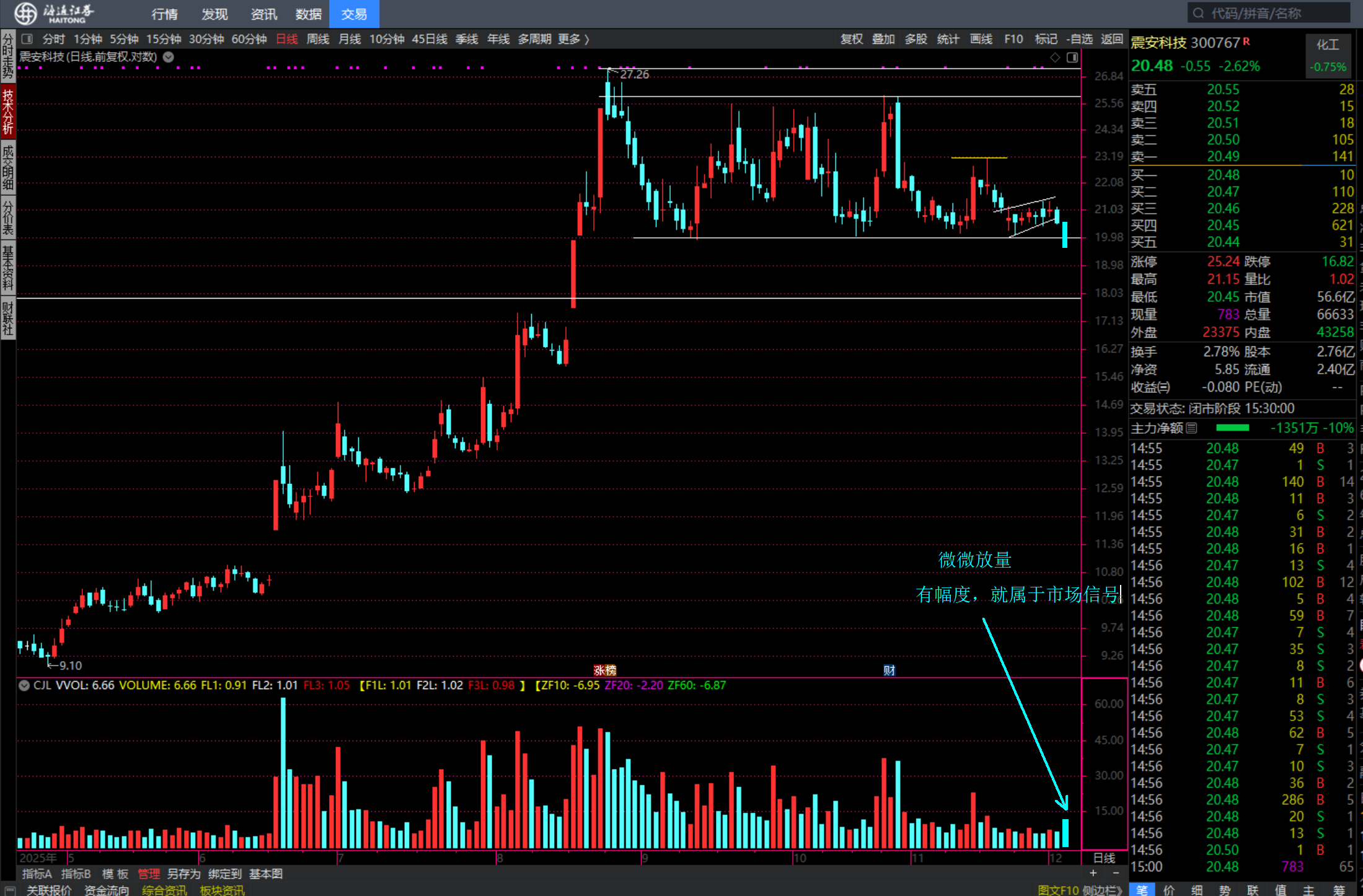Click the 复权 toolbar button
Viewport: 1363px width, 896px height.
click(851, 39)
